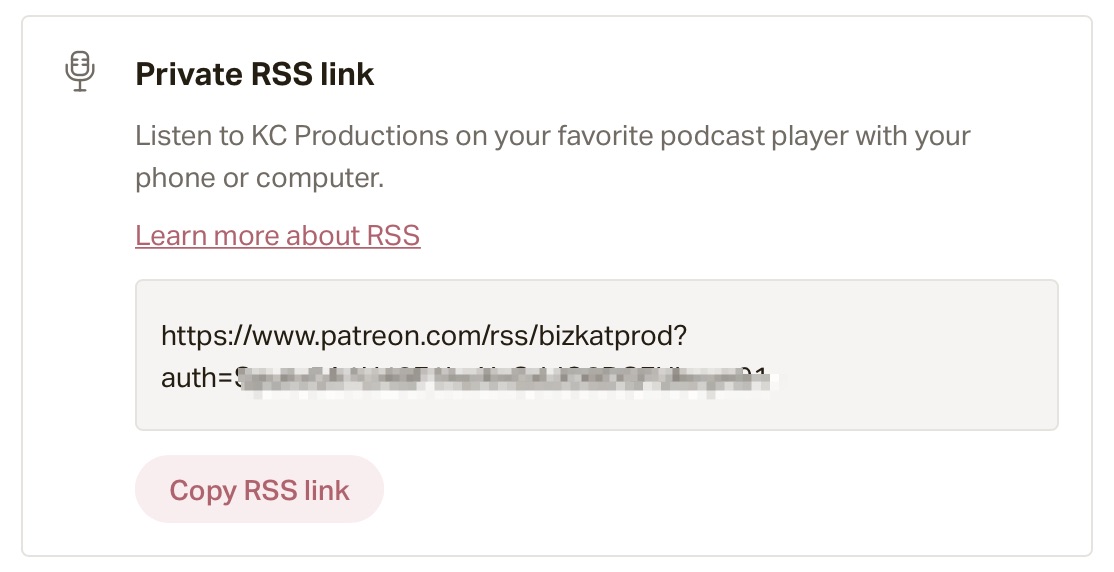The image size is (1114, 572).
Task: Click "https://www" at the URL start
Action: [x=218, y=333]
